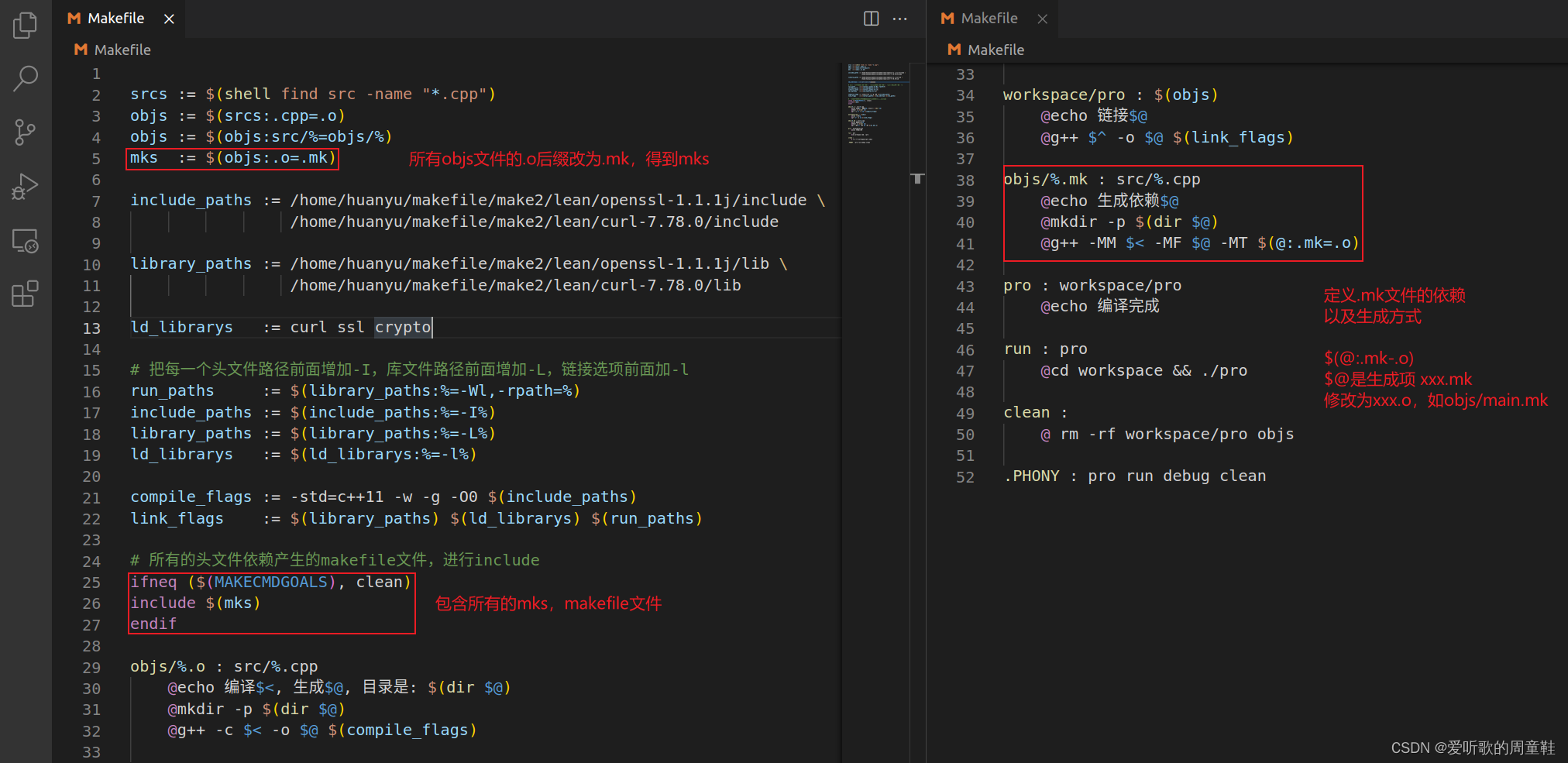The image size is (1568, 763).
Task: Place cursor on 'mks := $(objs:.o=.mk)' line
Action: [232, 158]
